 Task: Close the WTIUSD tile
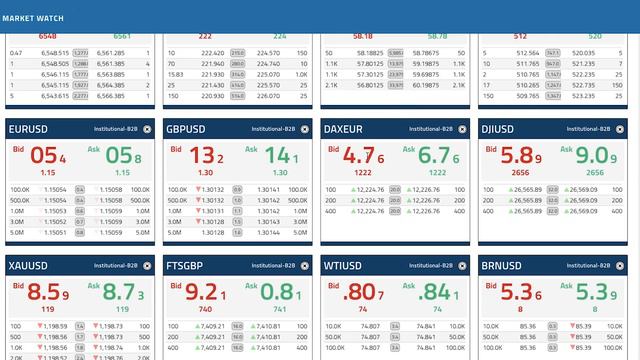click(x=462, y=266)
